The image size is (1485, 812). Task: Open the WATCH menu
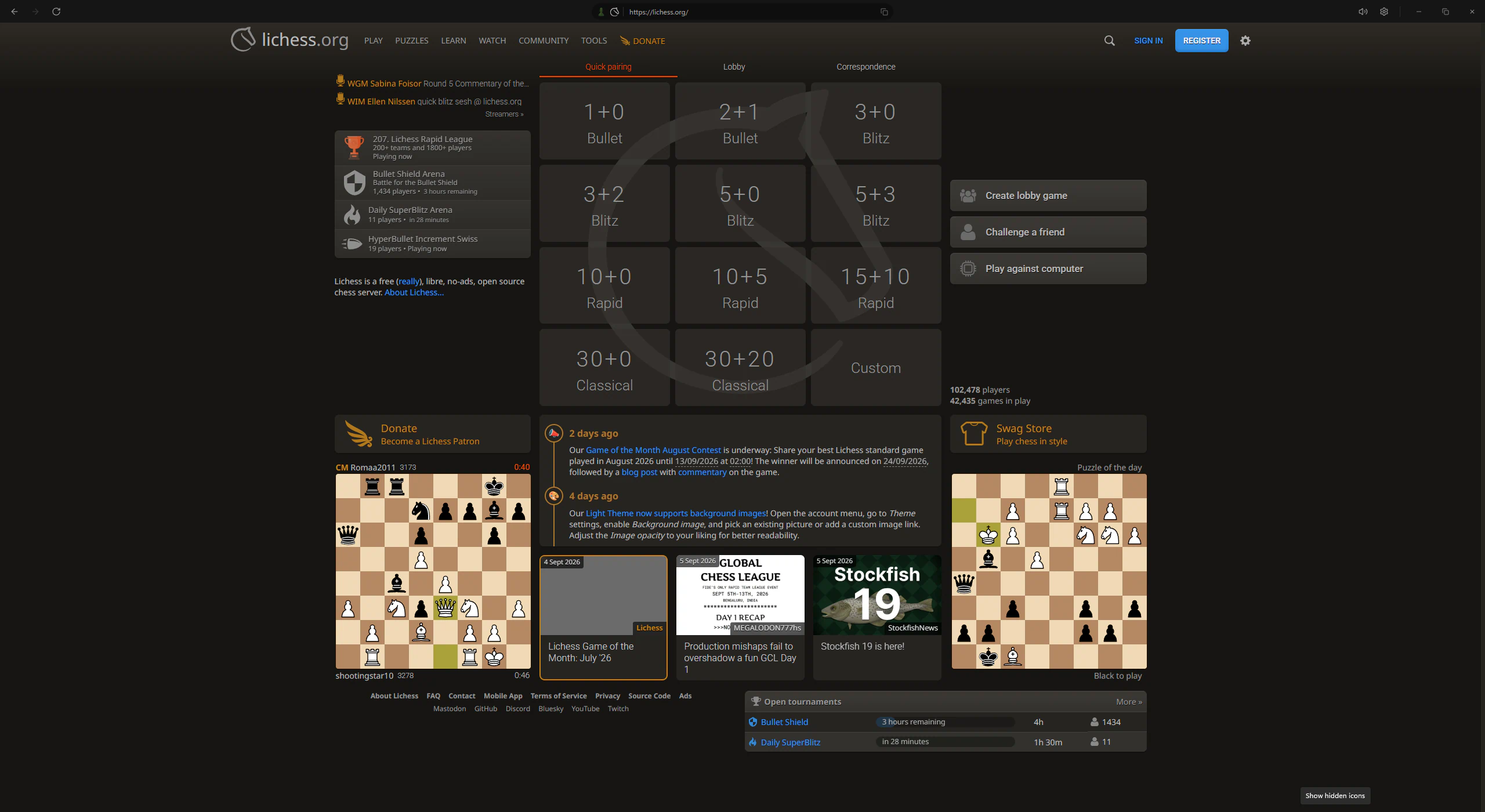click(x=492, y=41)
